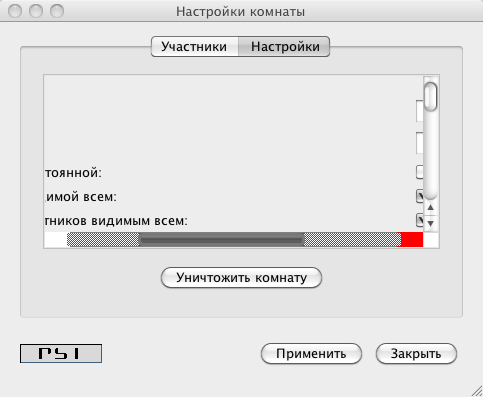Click the PSI logo in the corner
Screen dimensions: 483x397
(x=61, y=353)
